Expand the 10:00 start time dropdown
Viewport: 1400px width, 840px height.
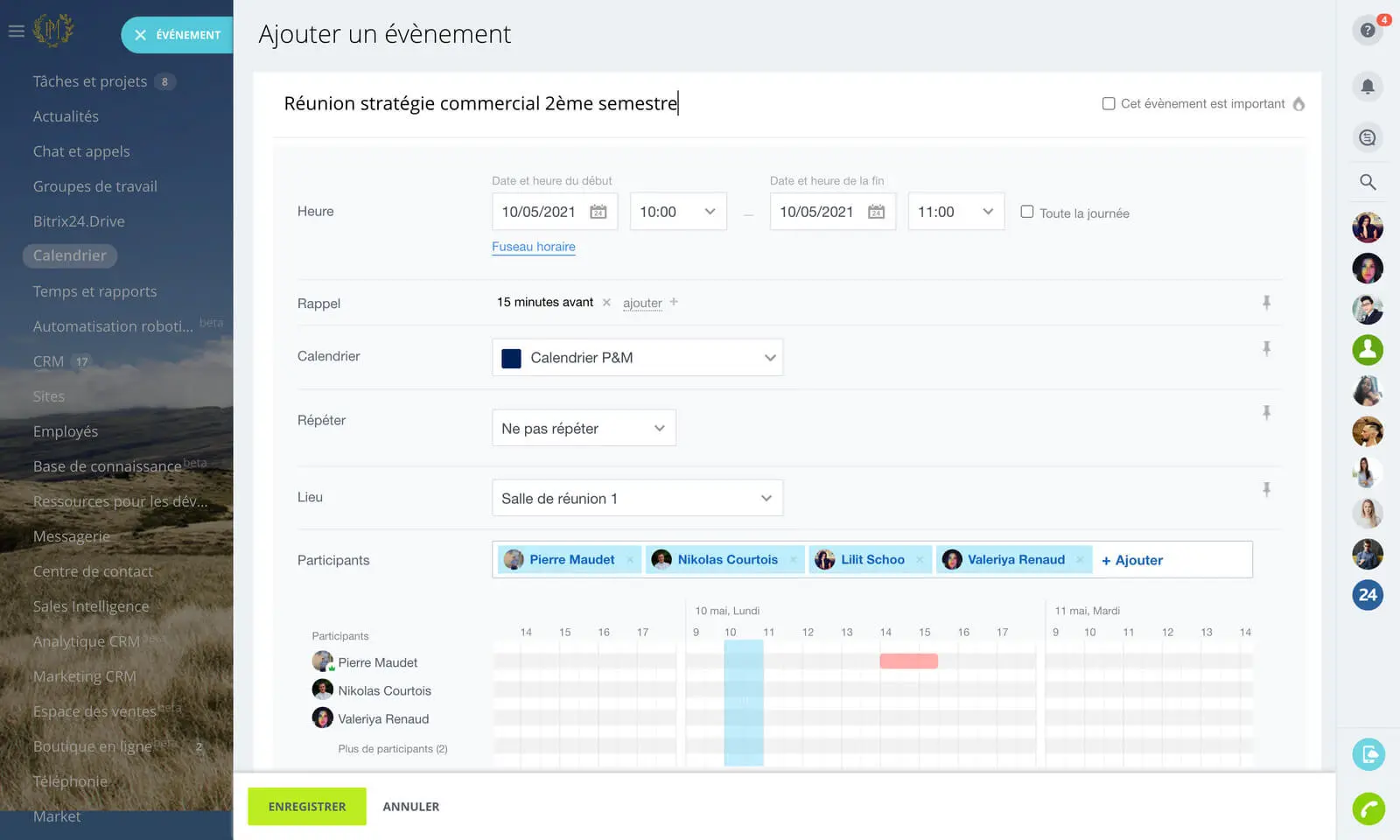(678, 212)
